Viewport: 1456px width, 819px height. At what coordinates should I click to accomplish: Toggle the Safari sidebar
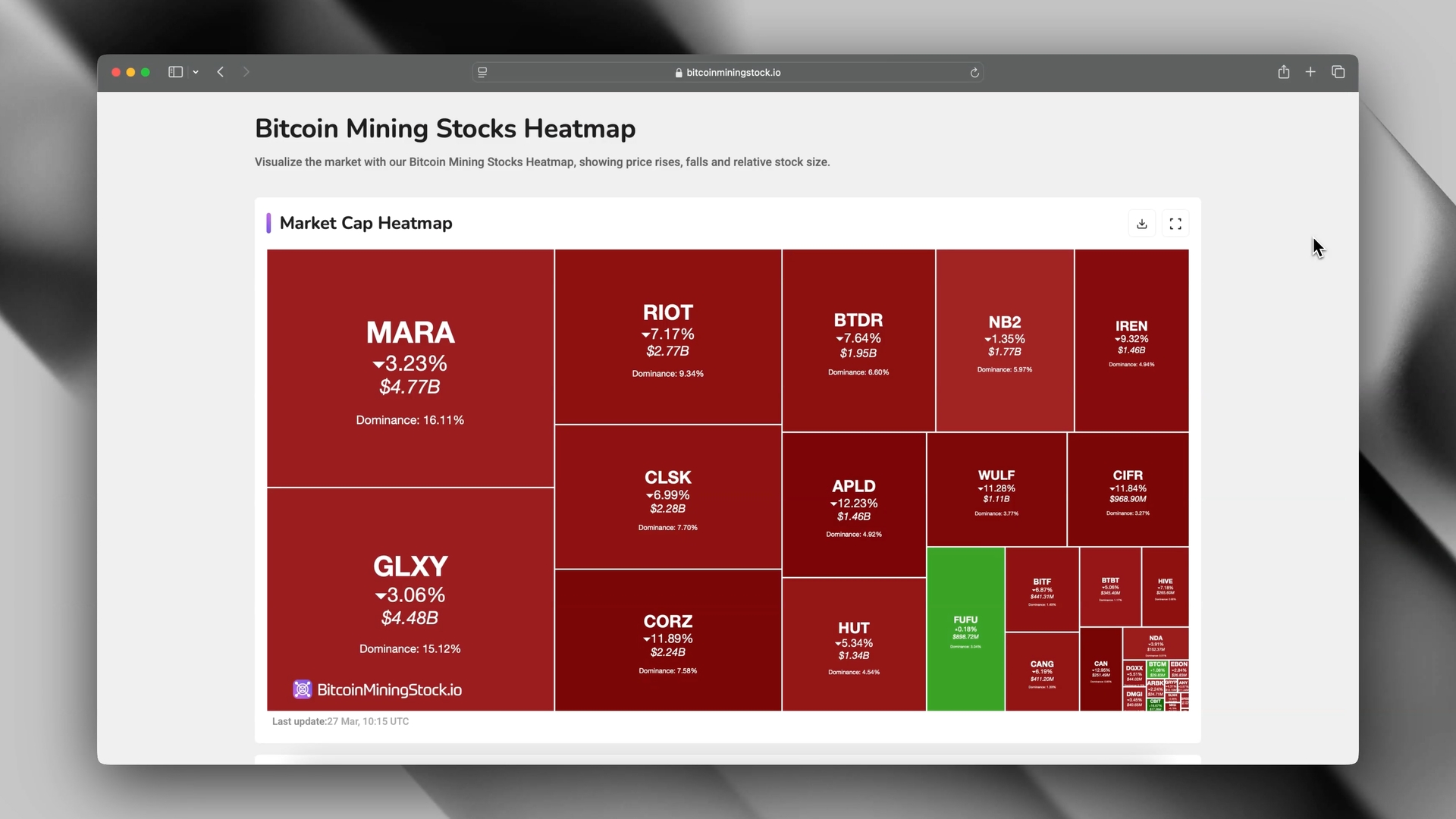click(x=175, y=72)
